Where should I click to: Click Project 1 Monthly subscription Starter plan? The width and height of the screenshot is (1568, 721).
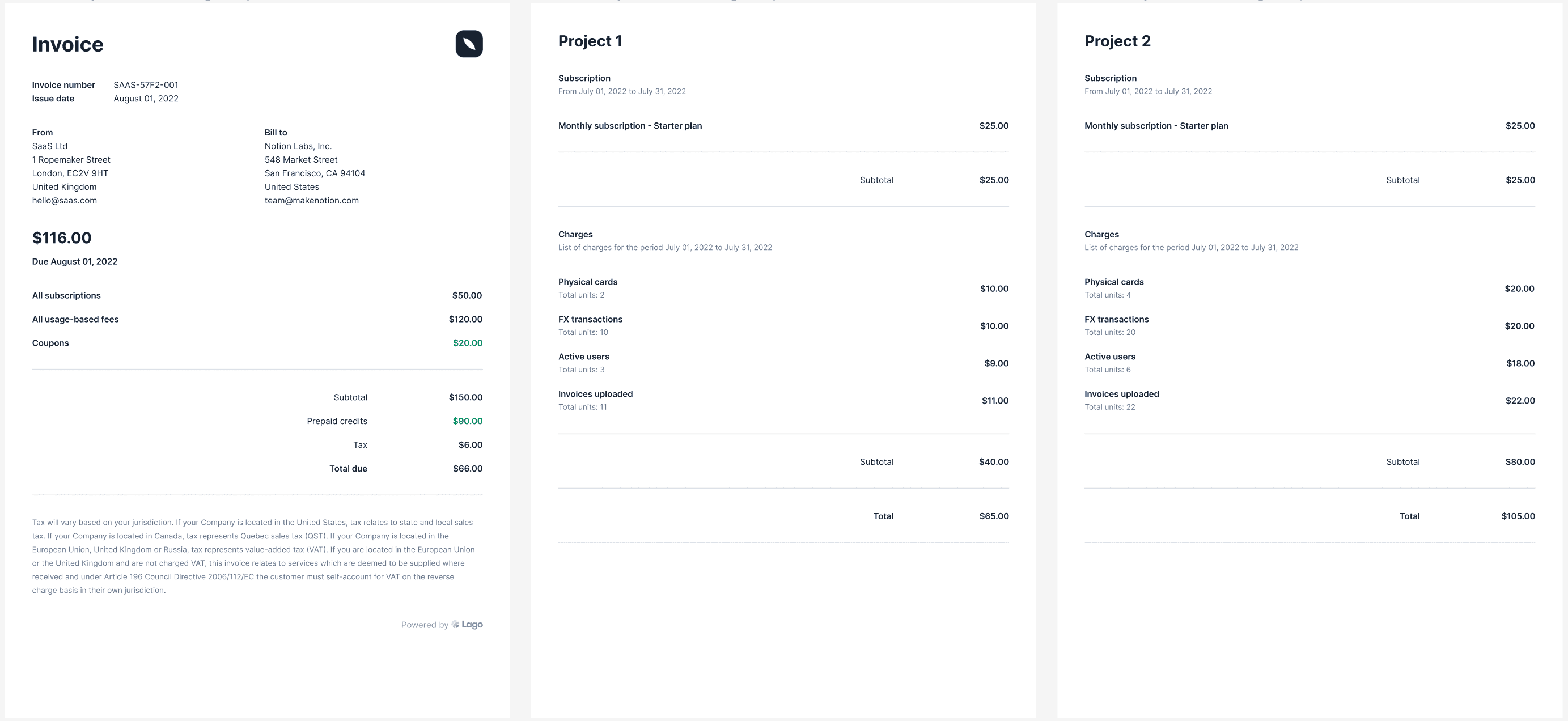click(629, 126)
